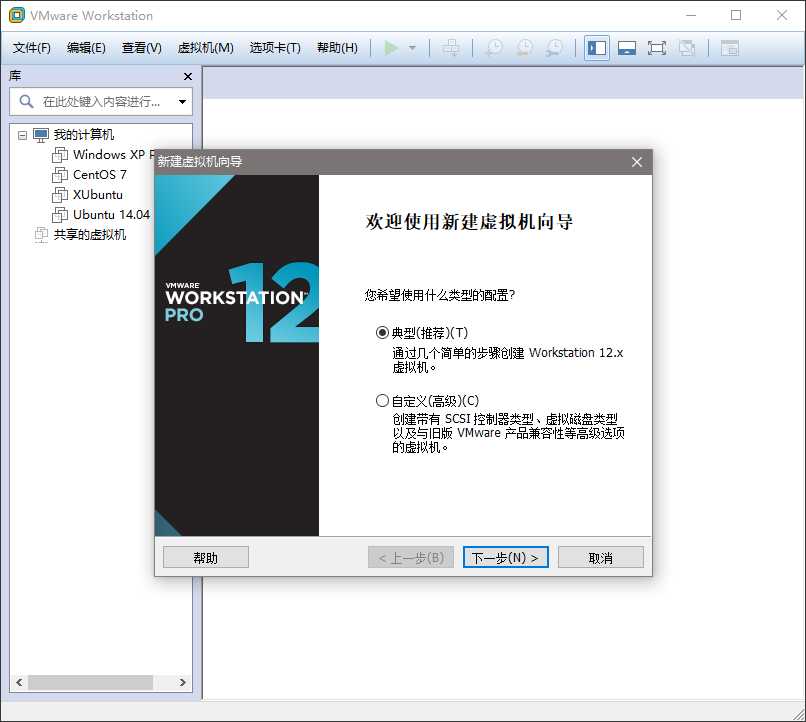Minimize the VMware Workstation window
The width and height of the screenshot is (806, 722).
[x=691, y=15]
